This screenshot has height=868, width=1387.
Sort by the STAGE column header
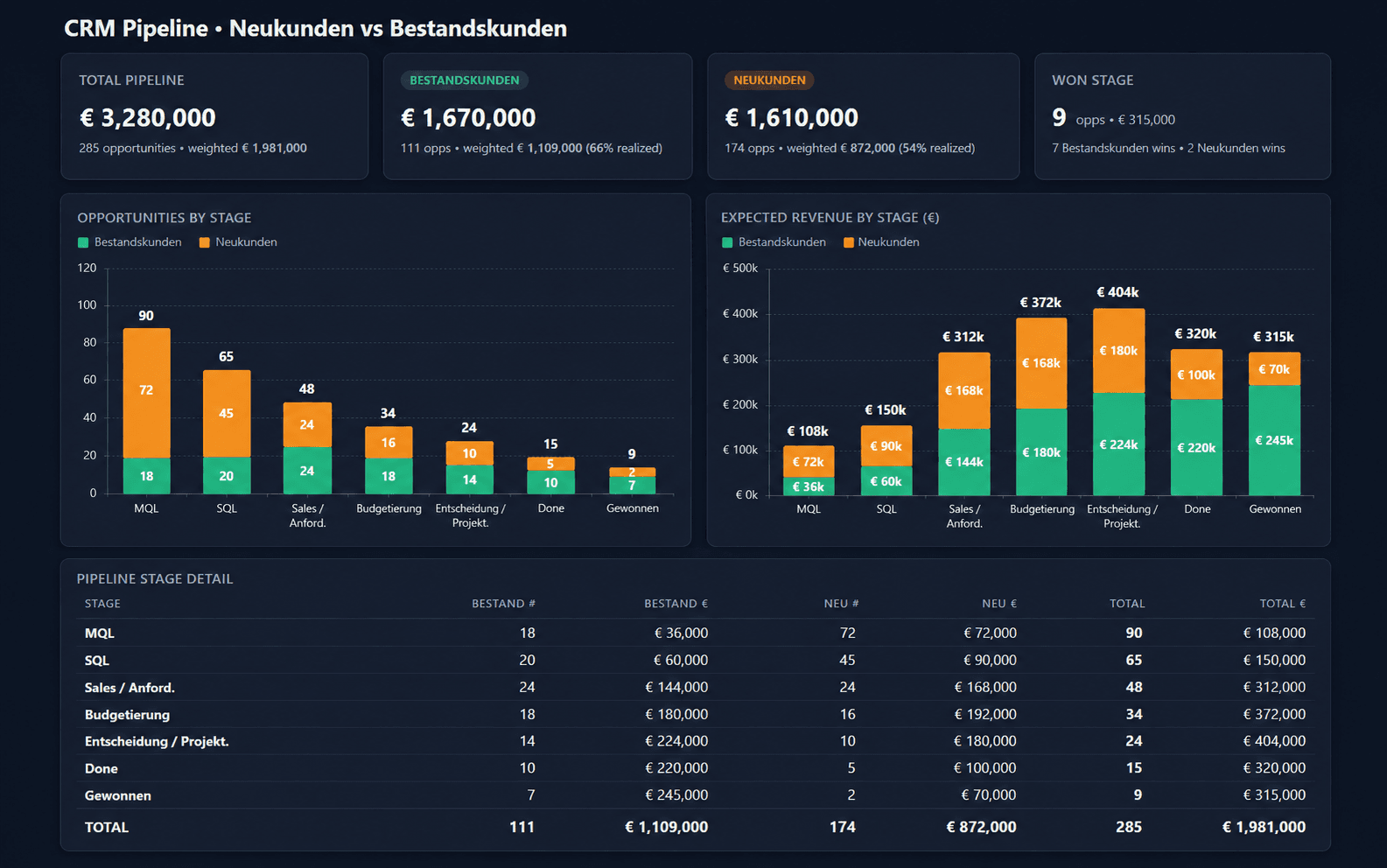click(102, 604)
